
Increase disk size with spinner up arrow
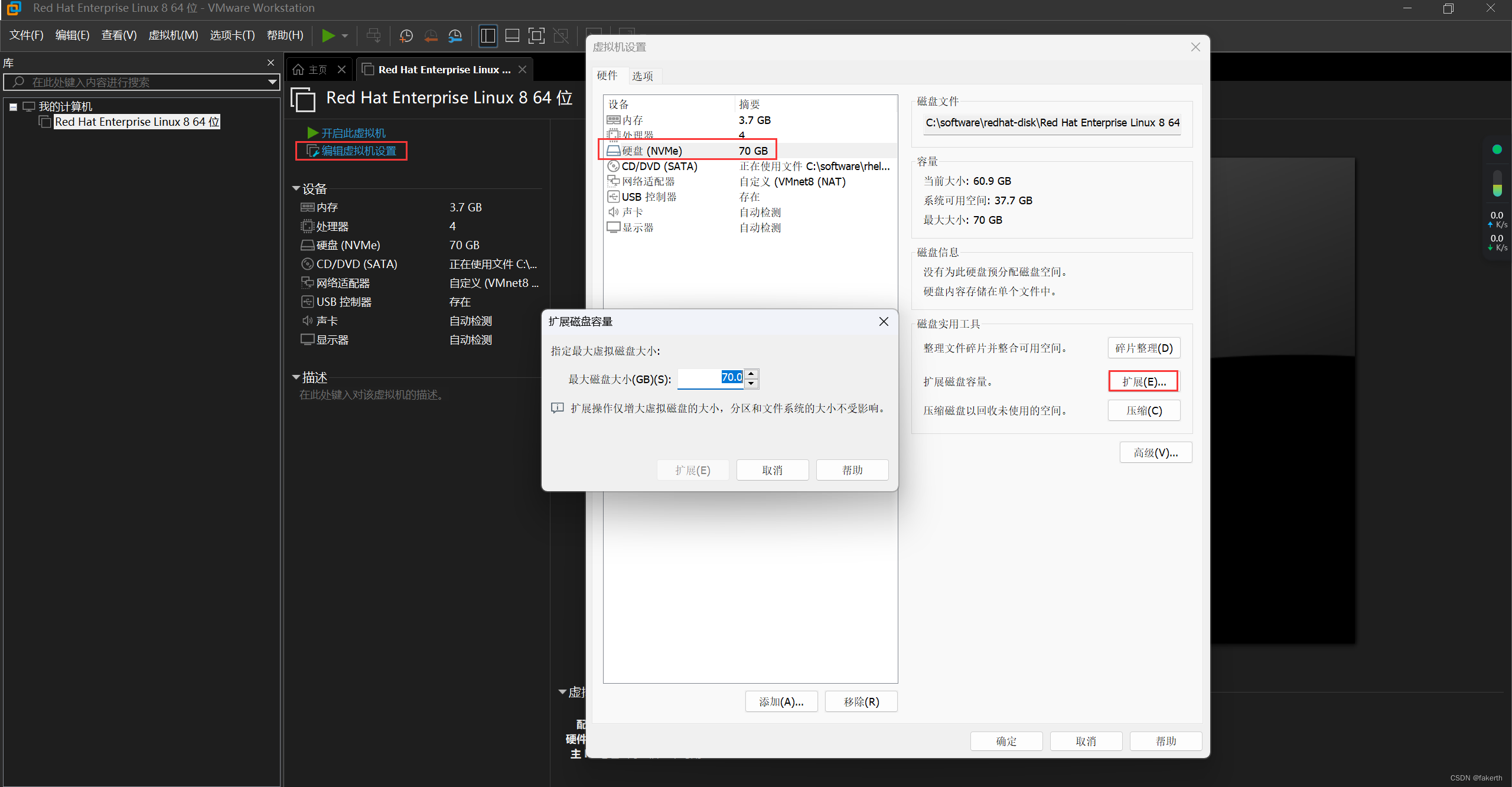point(751,373)
